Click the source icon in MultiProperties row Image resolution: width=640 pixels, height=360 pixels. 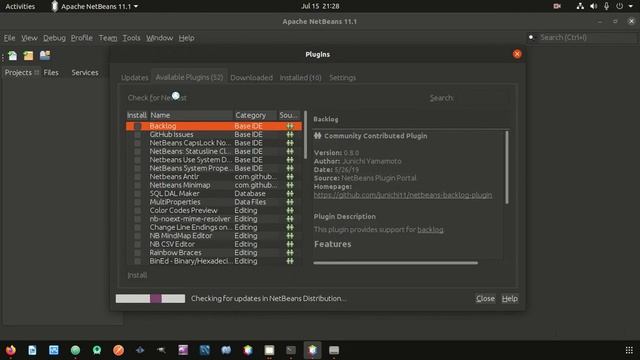290,202
